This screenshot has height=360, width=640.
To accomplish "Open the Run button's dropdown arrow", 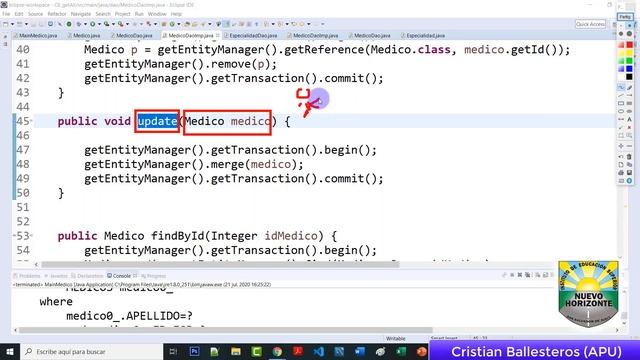I will 100,24.
